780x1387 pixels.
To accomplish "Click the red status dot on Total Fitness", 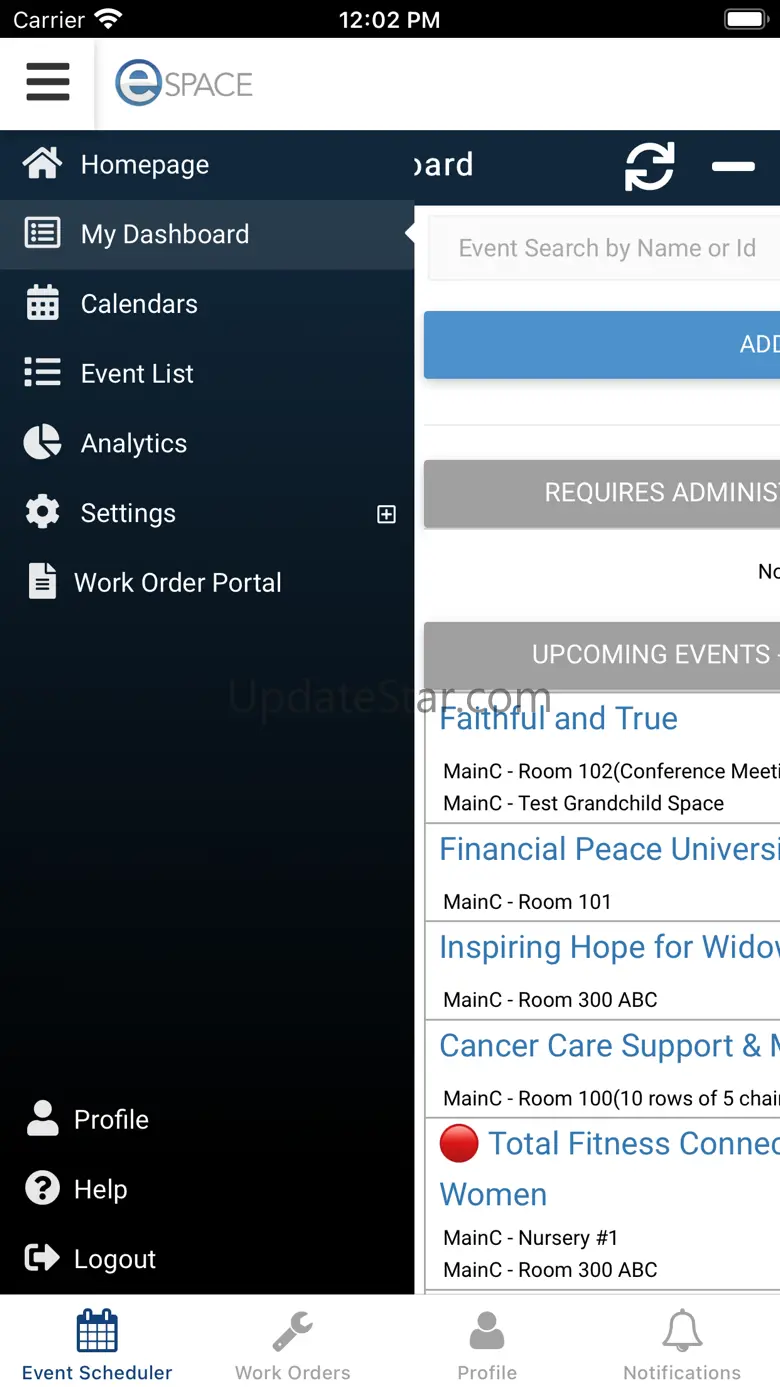I will click(x=459, y=1142).
